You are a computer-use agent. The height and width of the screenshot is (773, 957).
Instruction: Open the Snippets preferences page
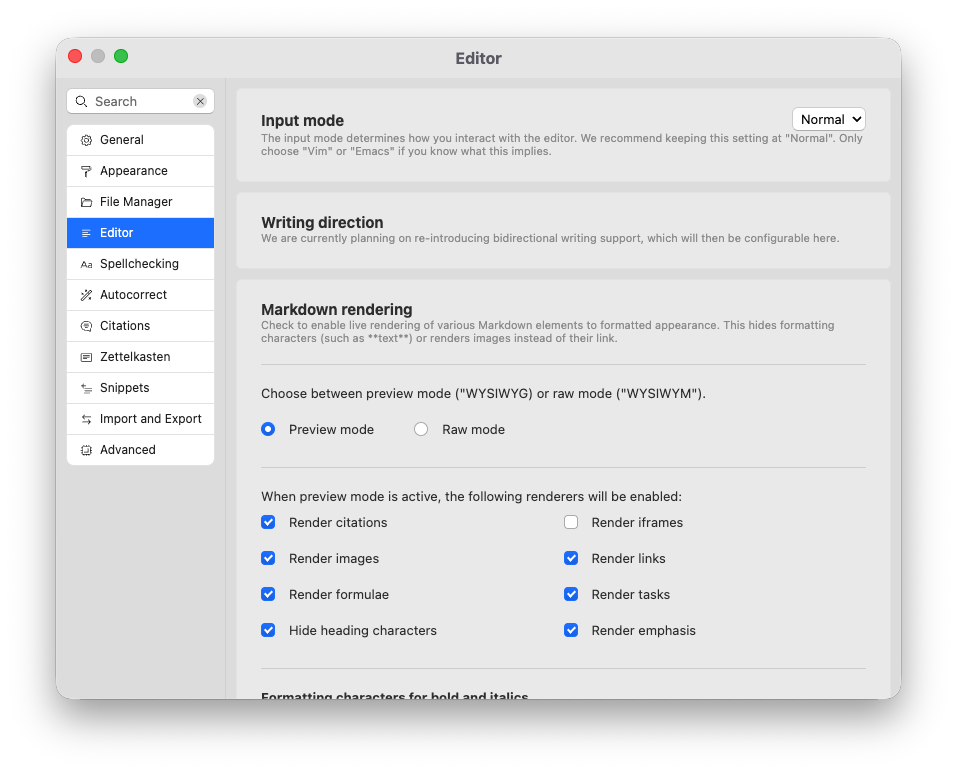[x=125, y=387]
